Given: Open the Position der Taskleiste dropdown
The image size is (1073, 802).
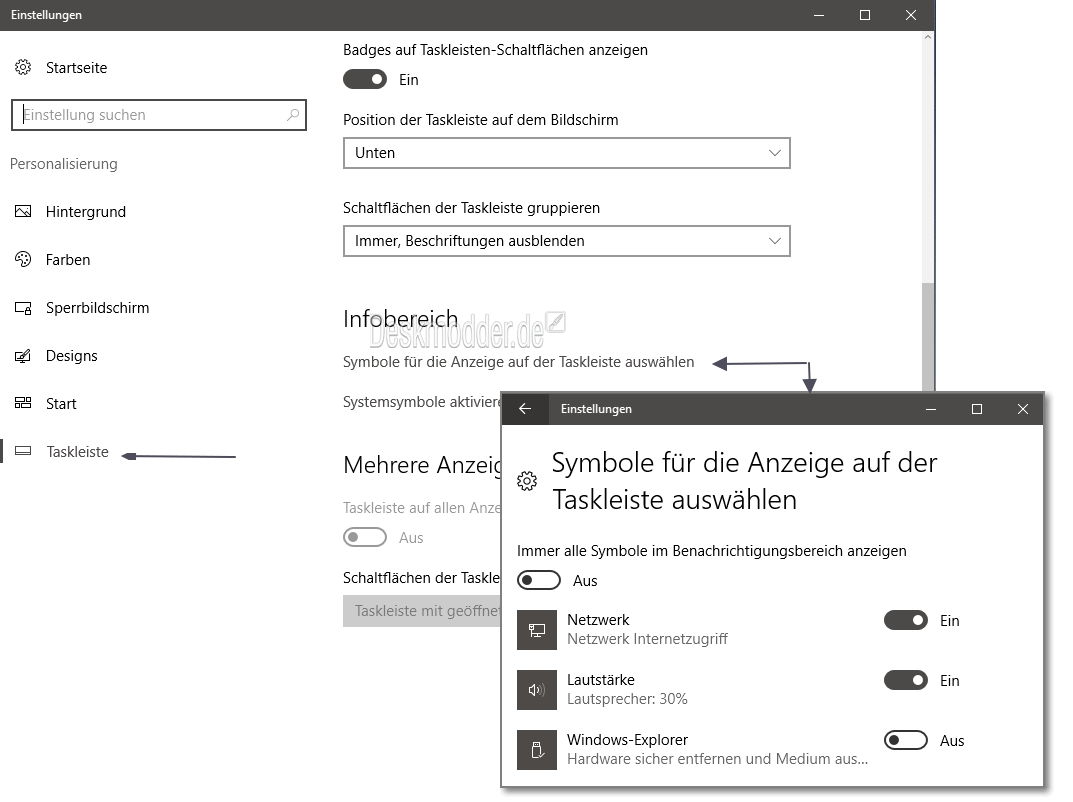Looking at the screenshot, I should [566, 153].
